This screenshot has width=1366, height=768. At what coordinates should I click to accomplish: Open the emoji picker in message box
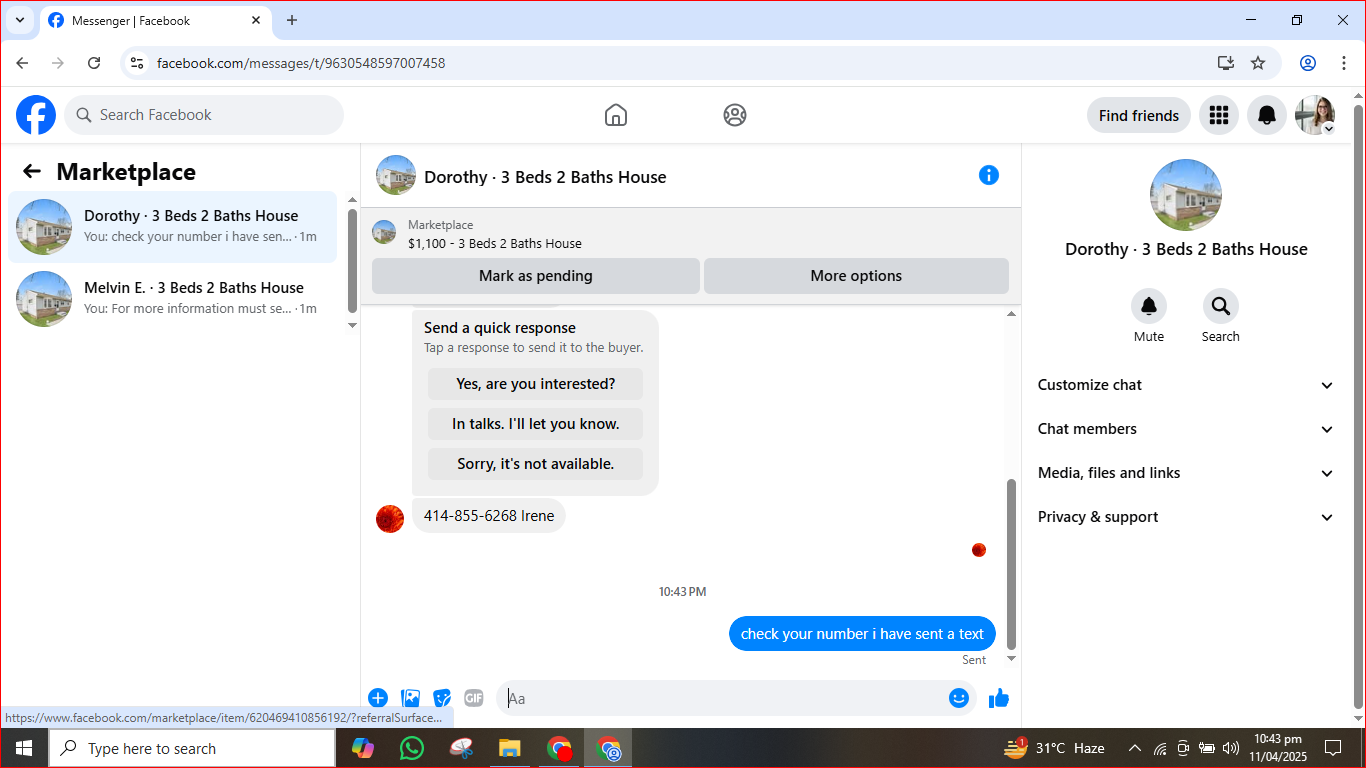(959, 698)
